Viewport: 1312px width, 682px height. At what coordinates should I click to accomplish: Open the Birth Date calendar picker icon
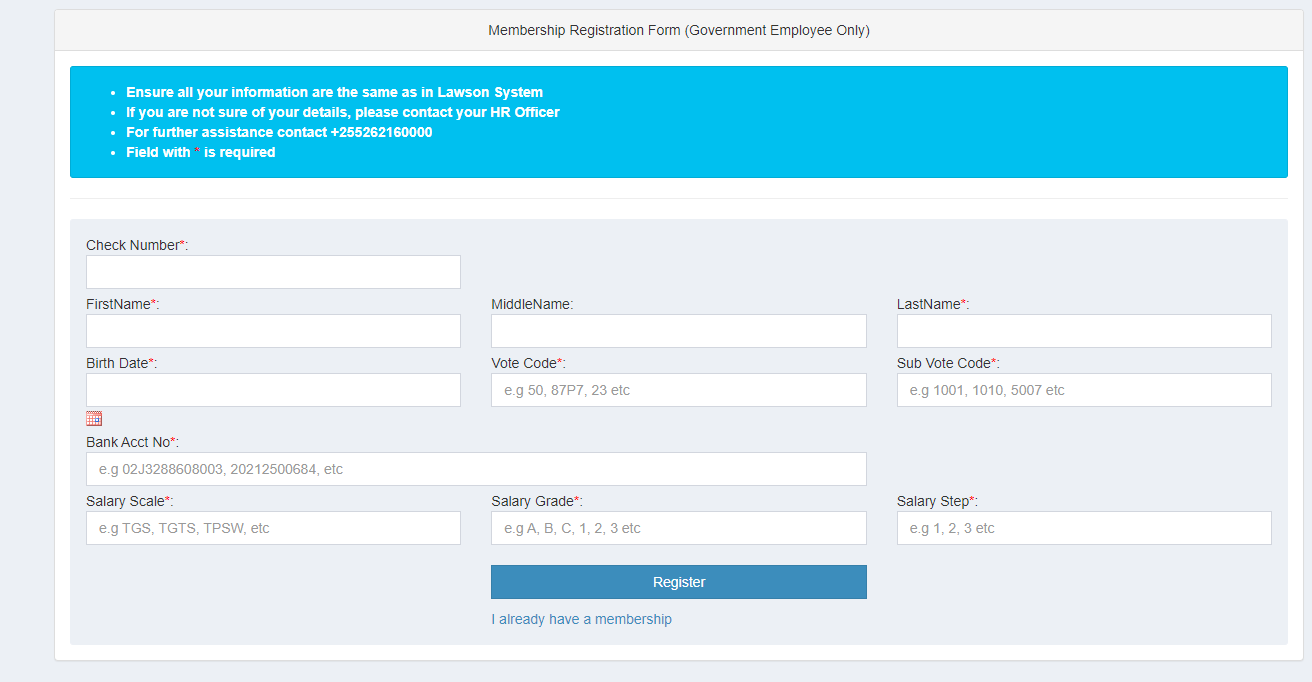click(x=95, y=418)
